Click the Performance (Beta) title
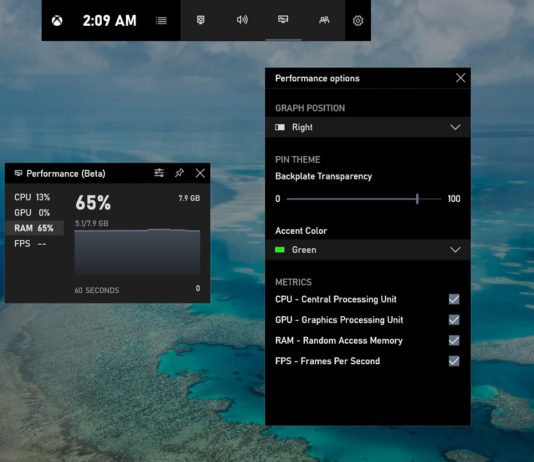 [66, 174]
